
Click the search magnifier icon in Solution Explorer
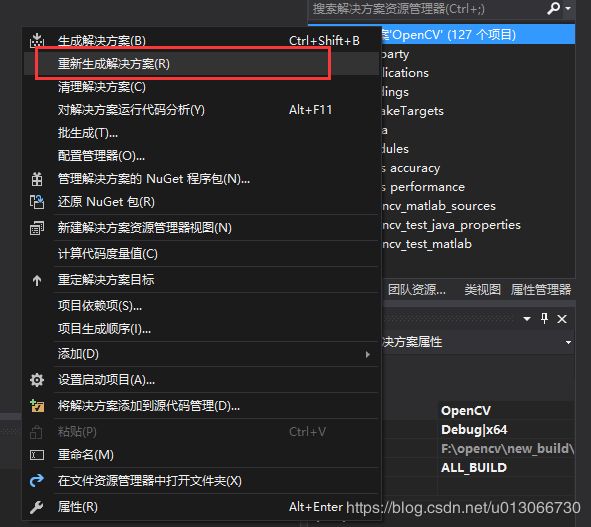click(553, 8)
